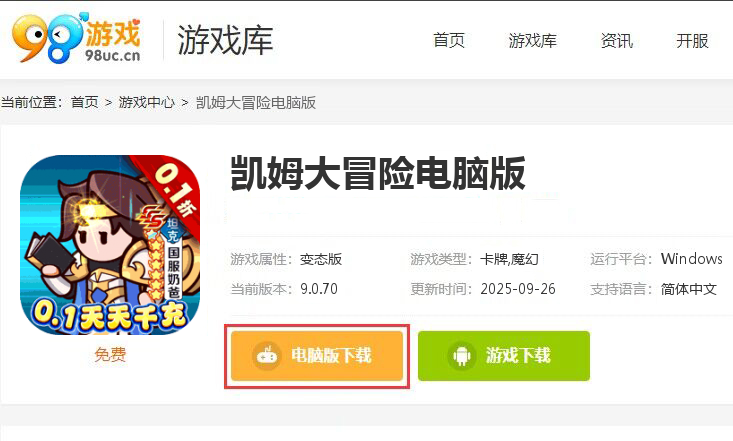Viewport: 733px width, 441px height.
Task: Click the 游戏下载 green button
Action: tap(504, 356)
